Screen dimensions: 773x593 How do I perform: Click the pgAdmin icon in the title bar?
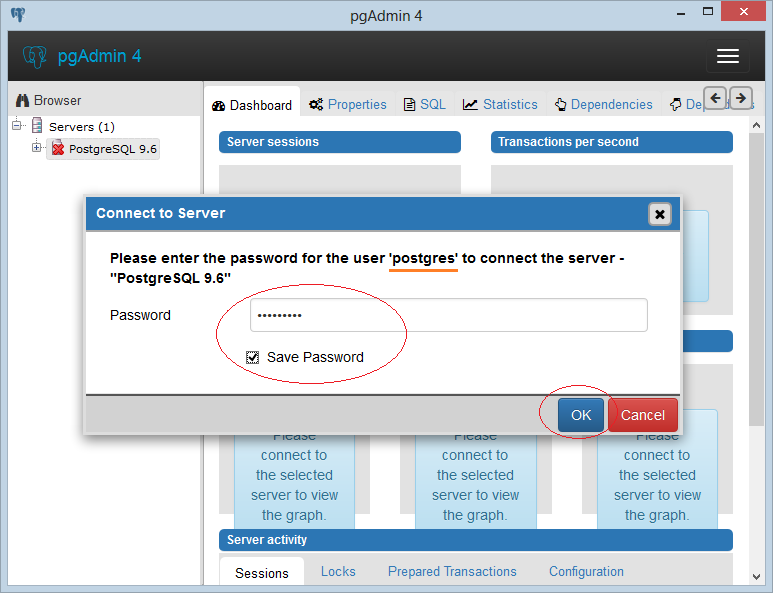(x=18, y=15)
